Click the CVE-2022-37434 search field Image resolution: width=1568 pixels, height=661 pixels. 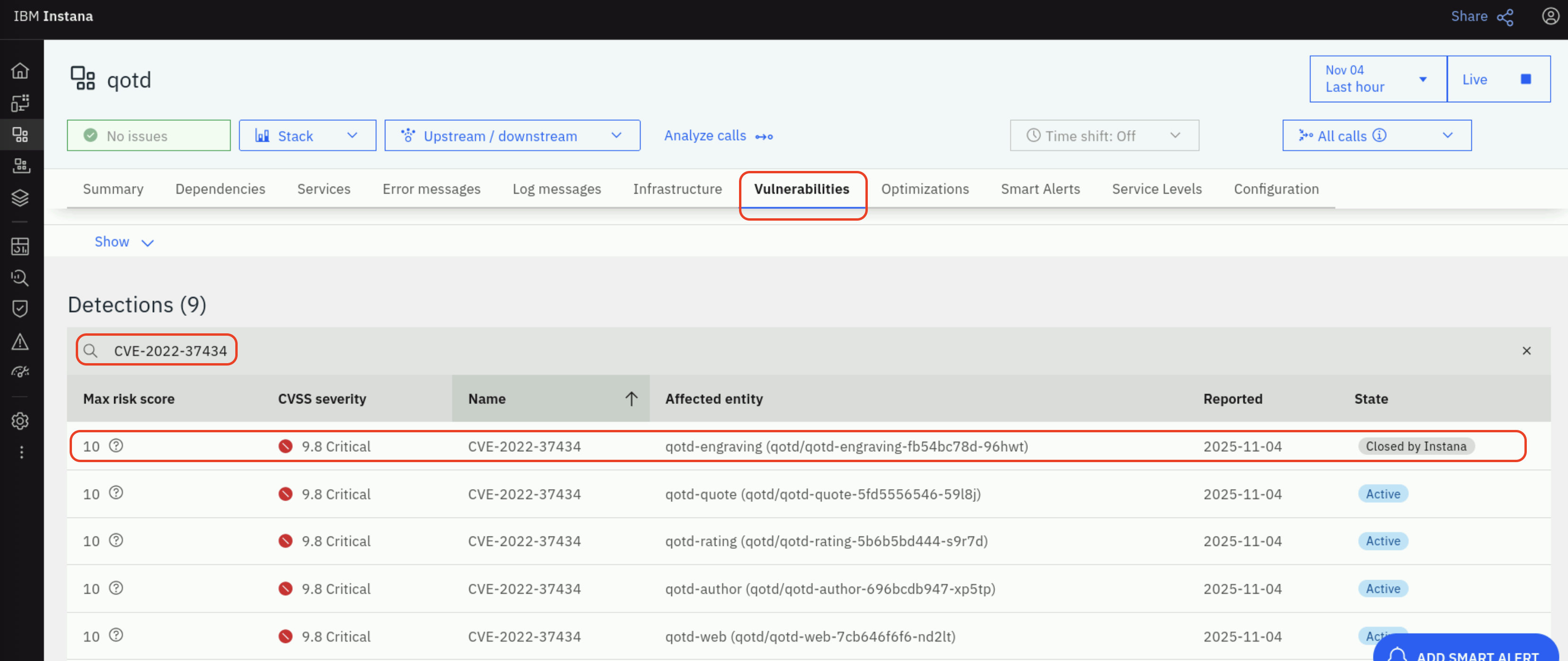[170, 350]
